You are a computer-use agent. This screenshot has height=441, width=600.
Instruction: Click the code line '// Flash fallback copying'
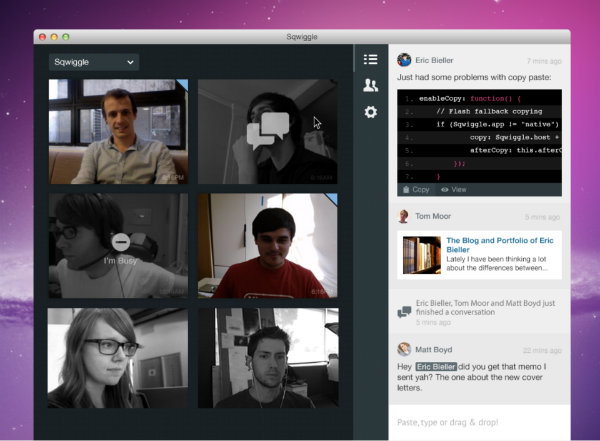tap(489, 111)
